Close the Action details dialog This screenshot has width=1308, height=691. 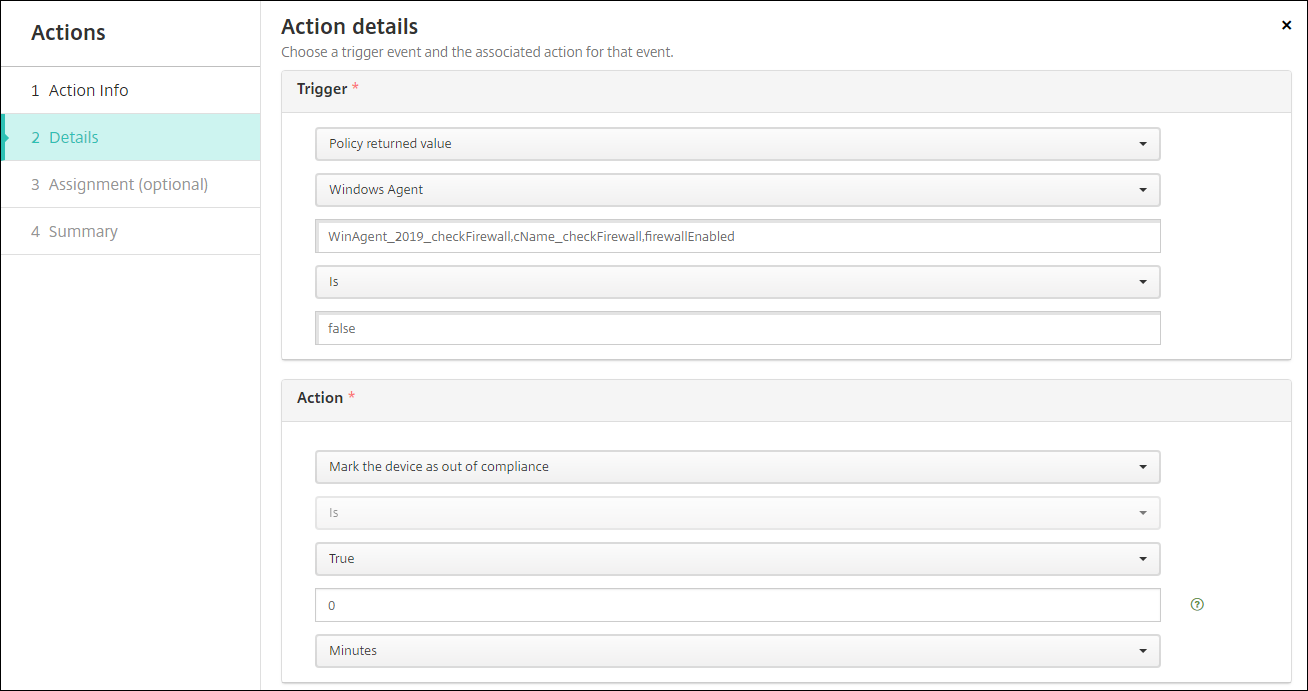coord(1286,25)
